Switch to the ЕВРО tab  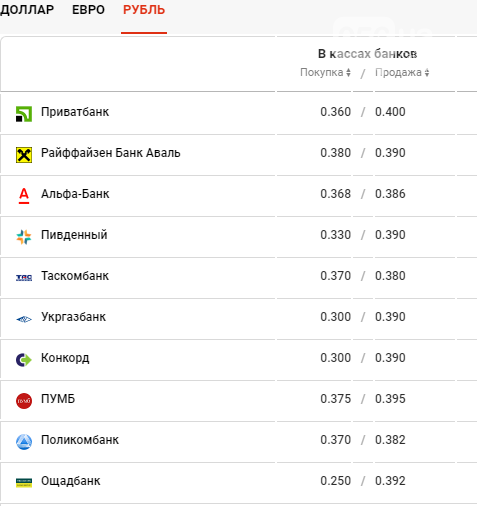click(88, 10)
